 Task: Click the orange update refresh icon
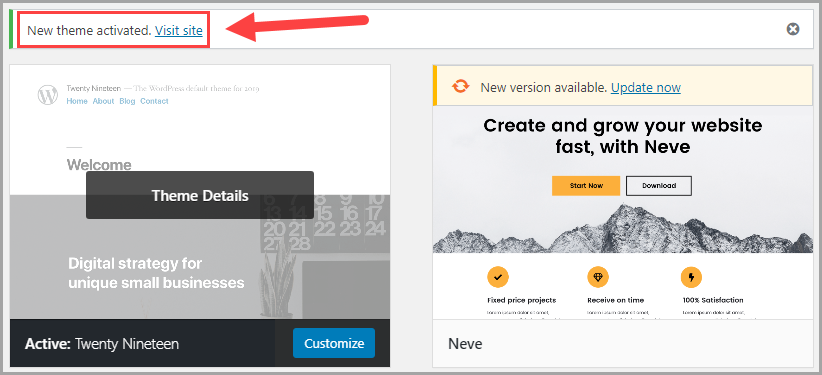460,87
